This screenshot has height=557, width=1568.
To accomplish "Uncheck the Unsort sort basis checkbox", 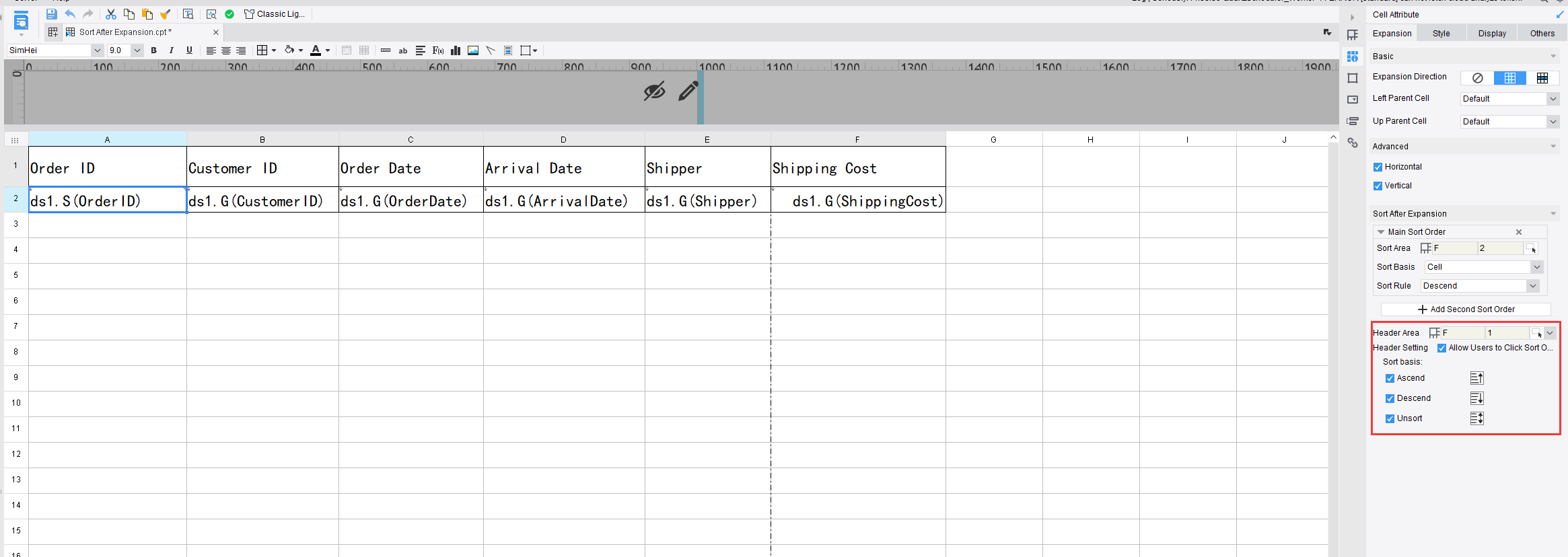I will pos(1390,418).
